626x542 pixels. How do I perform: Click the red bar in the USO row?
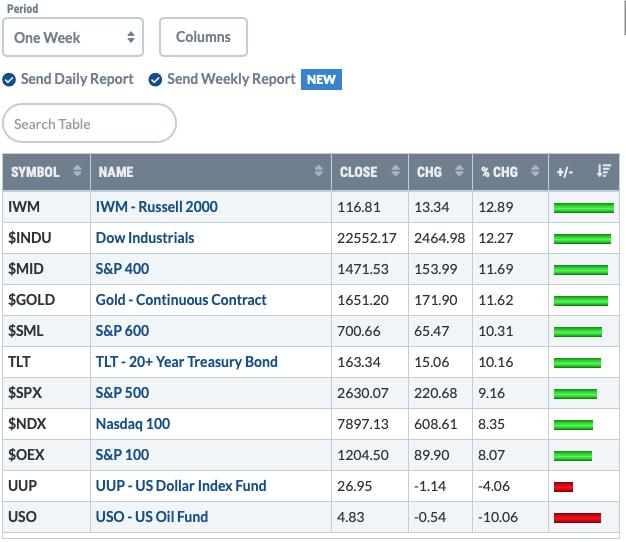577,518
